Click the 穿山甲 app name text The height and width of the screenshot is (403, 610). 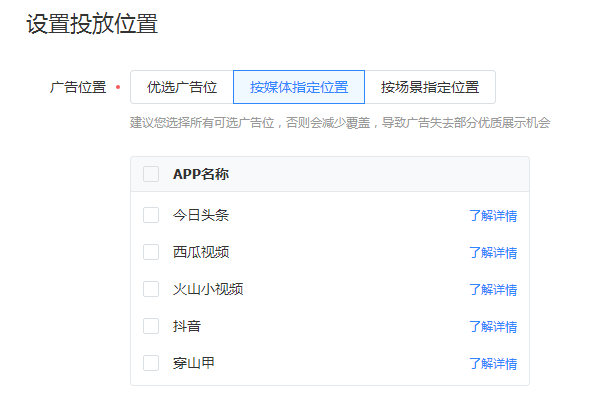(194, 363)
